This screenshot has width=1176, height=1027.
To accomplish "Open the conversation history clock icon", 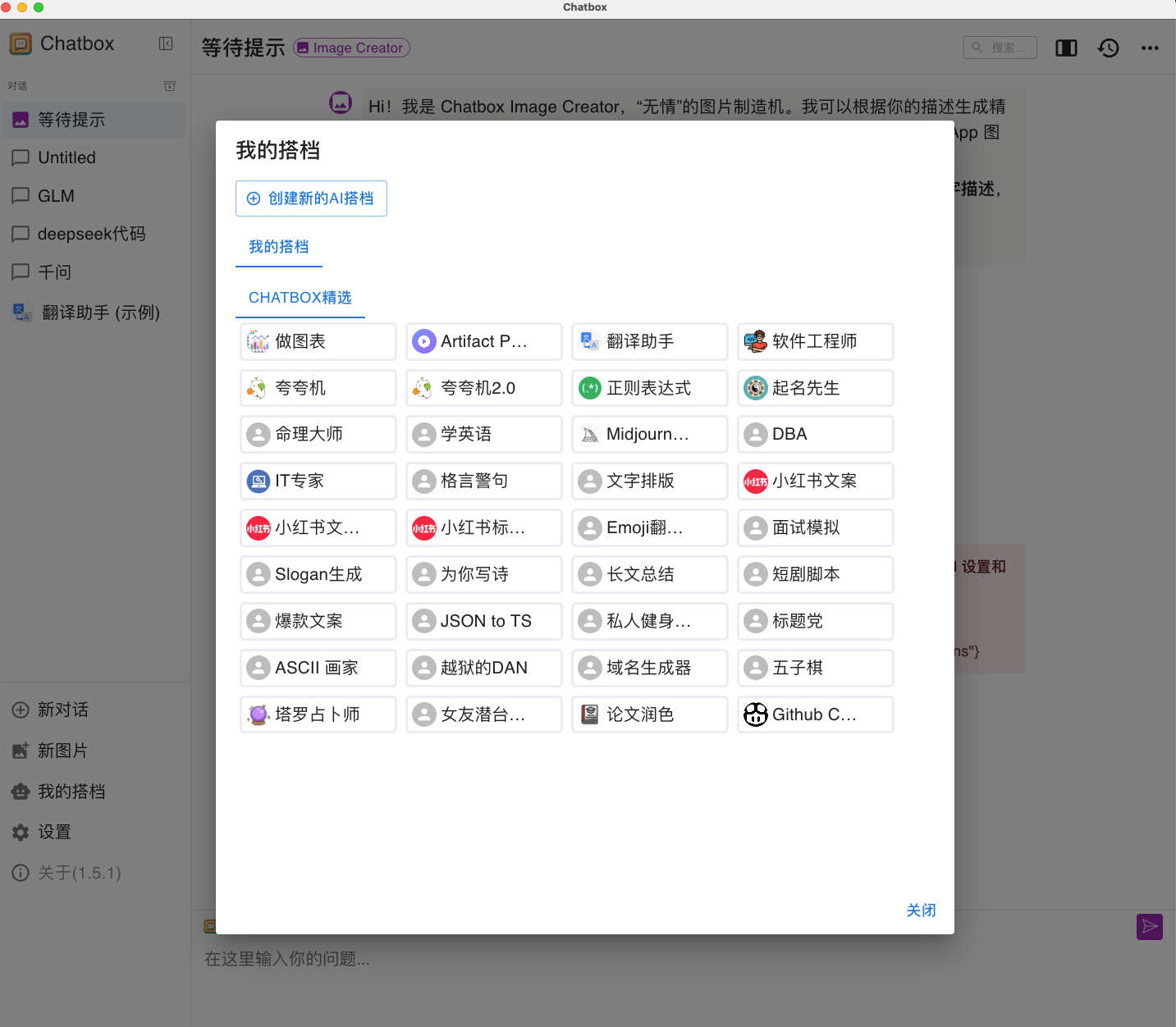I will (1109, 48).
